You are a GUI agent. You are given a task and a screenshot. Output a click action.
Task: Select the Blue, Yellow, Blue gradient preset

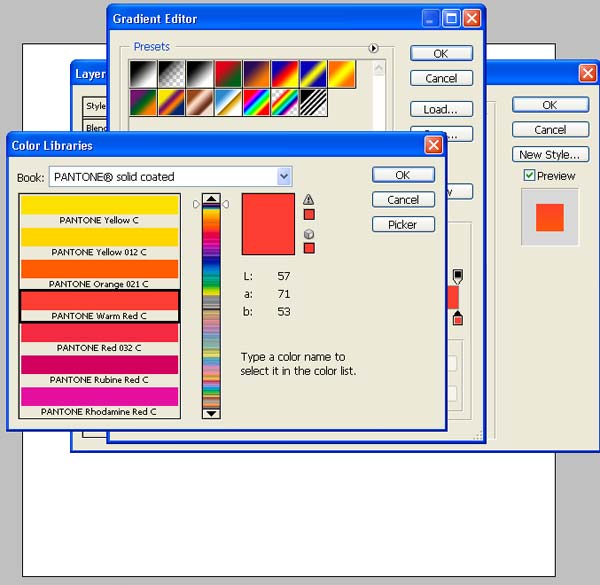313,74
